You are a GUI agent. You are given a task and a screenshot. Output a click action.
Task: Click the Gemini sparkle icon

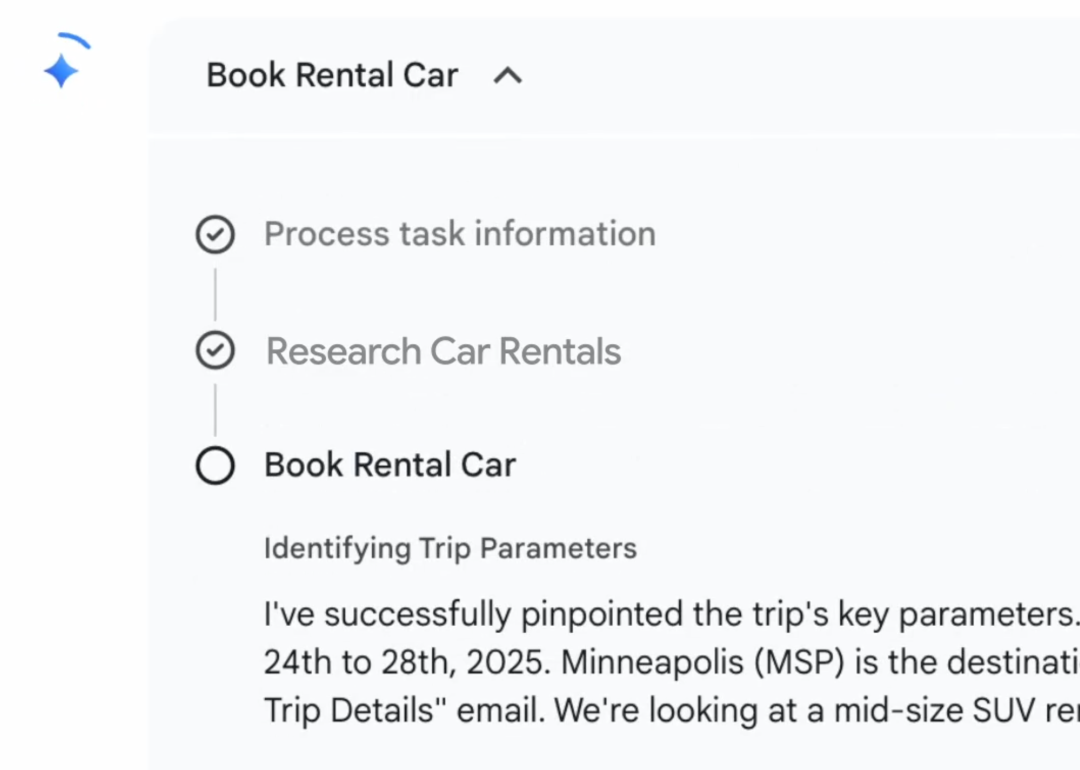point(61,72)
